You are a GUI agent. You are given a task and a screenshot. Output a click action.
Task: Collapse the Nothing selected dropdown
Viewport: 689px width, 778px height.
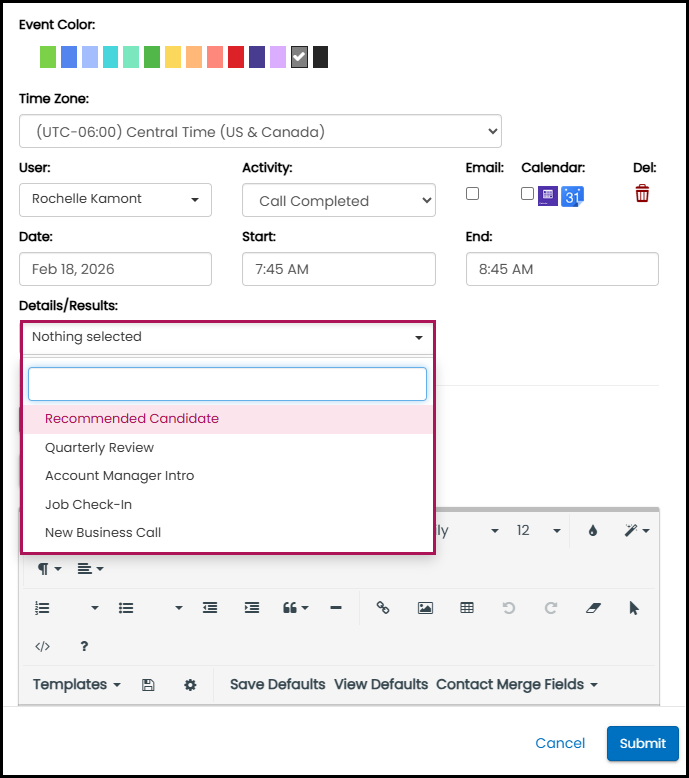pyautogui.click(x=228, y=337)
